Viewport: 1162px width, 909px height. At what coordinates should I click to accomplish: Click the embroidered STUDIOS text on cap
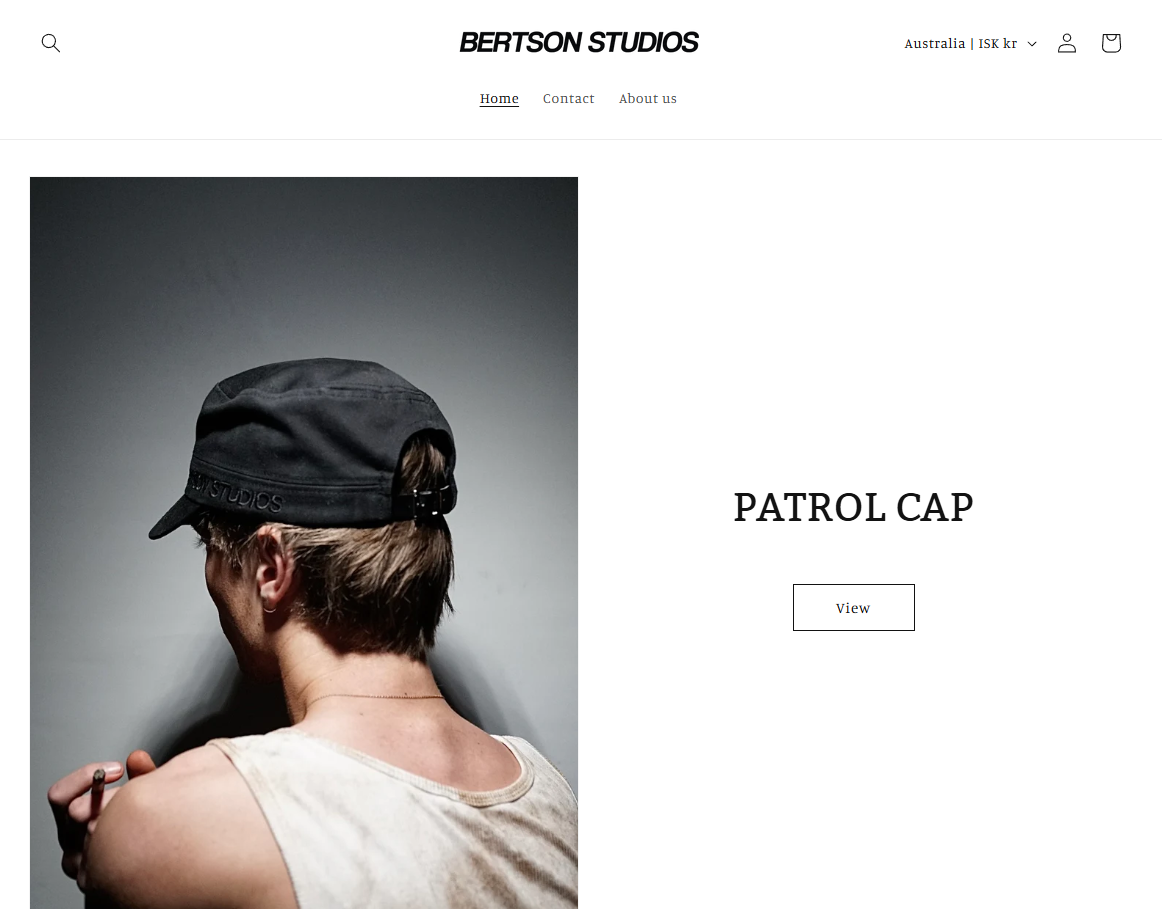(239, 492)
